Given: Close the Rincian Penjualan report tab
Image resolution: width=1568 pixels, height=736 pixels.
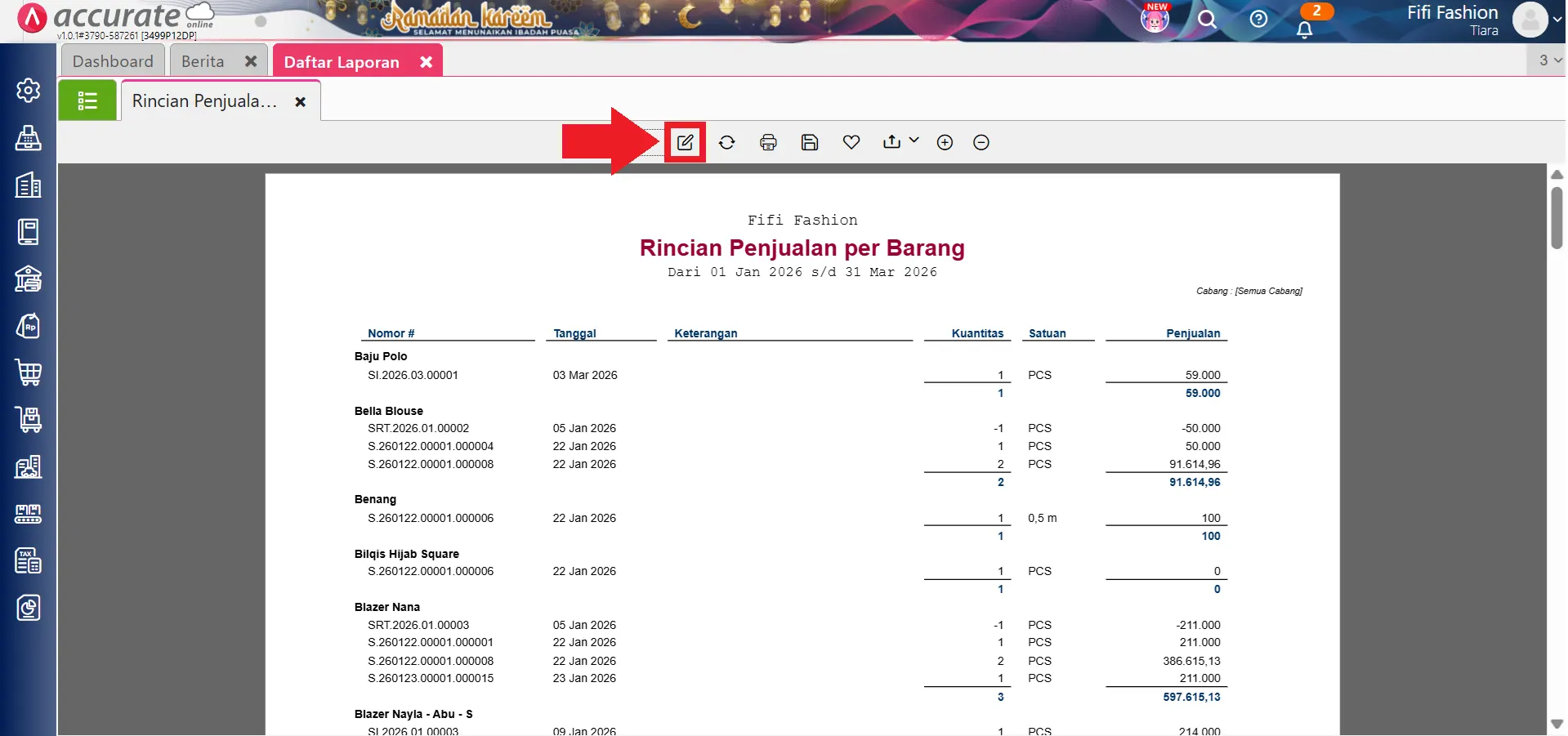Looking at the screenshot, I should click(300, 101).
